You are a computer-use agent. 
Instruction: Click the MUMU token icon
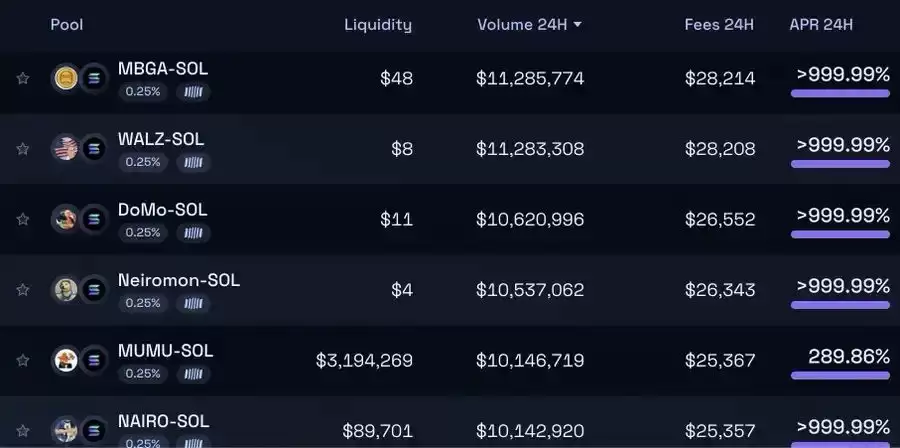point(65,360)
